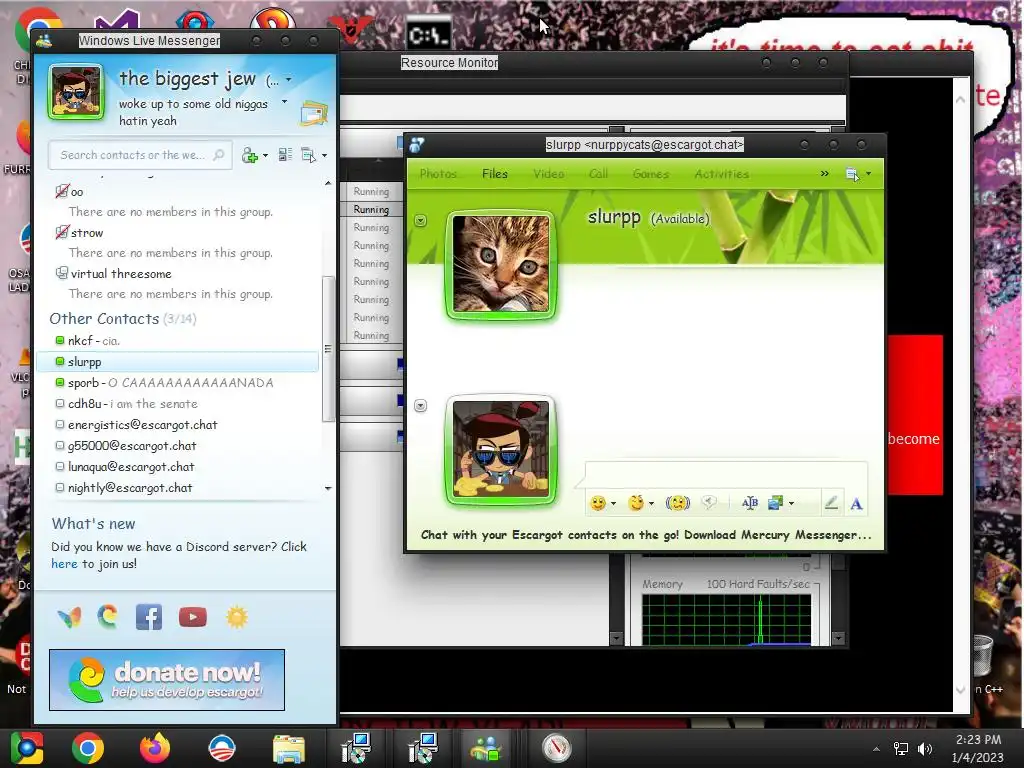Select energistics@escargot.chat contact
1024x768 pixels.
pyautogui.click(x=178, y=424)
